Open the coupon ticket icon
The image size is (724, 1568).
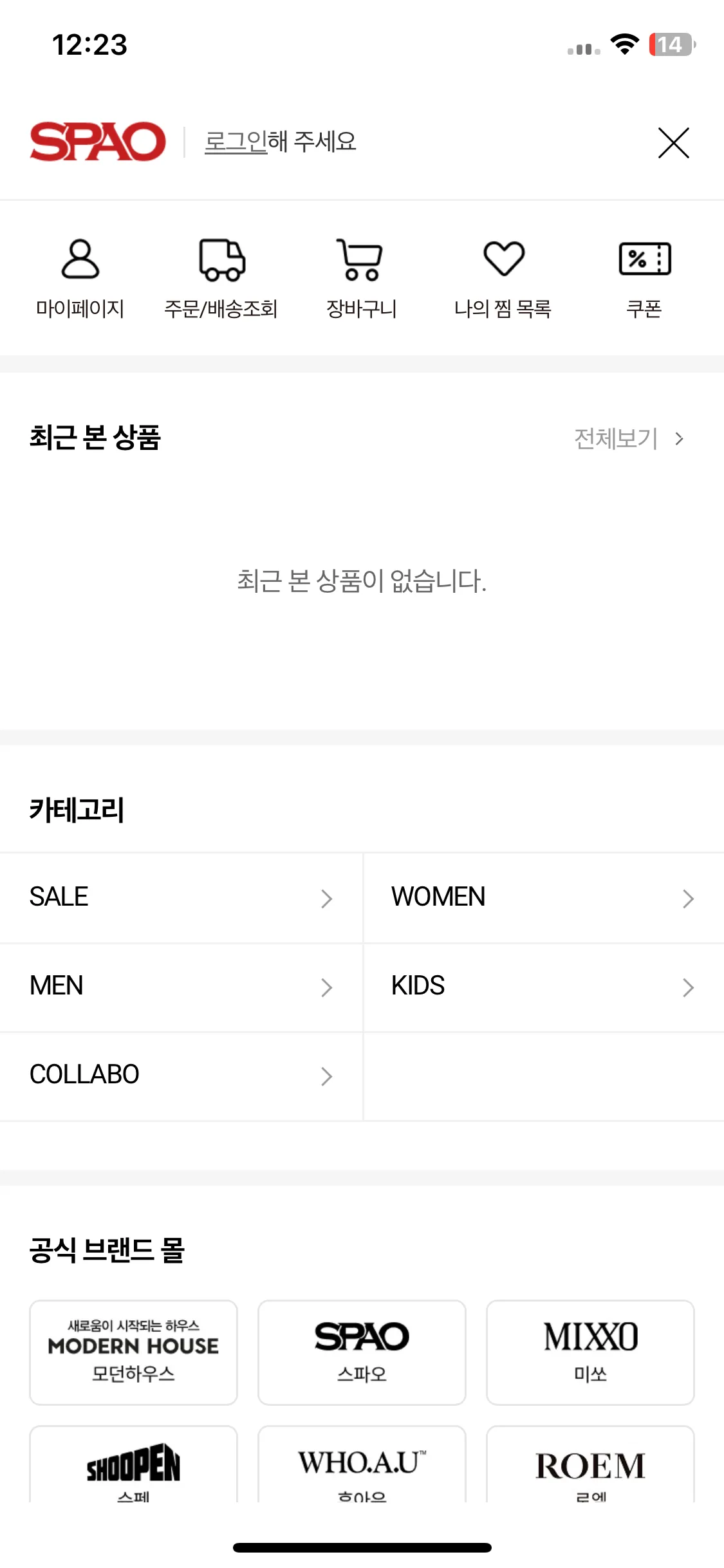(x=645, y=259)
